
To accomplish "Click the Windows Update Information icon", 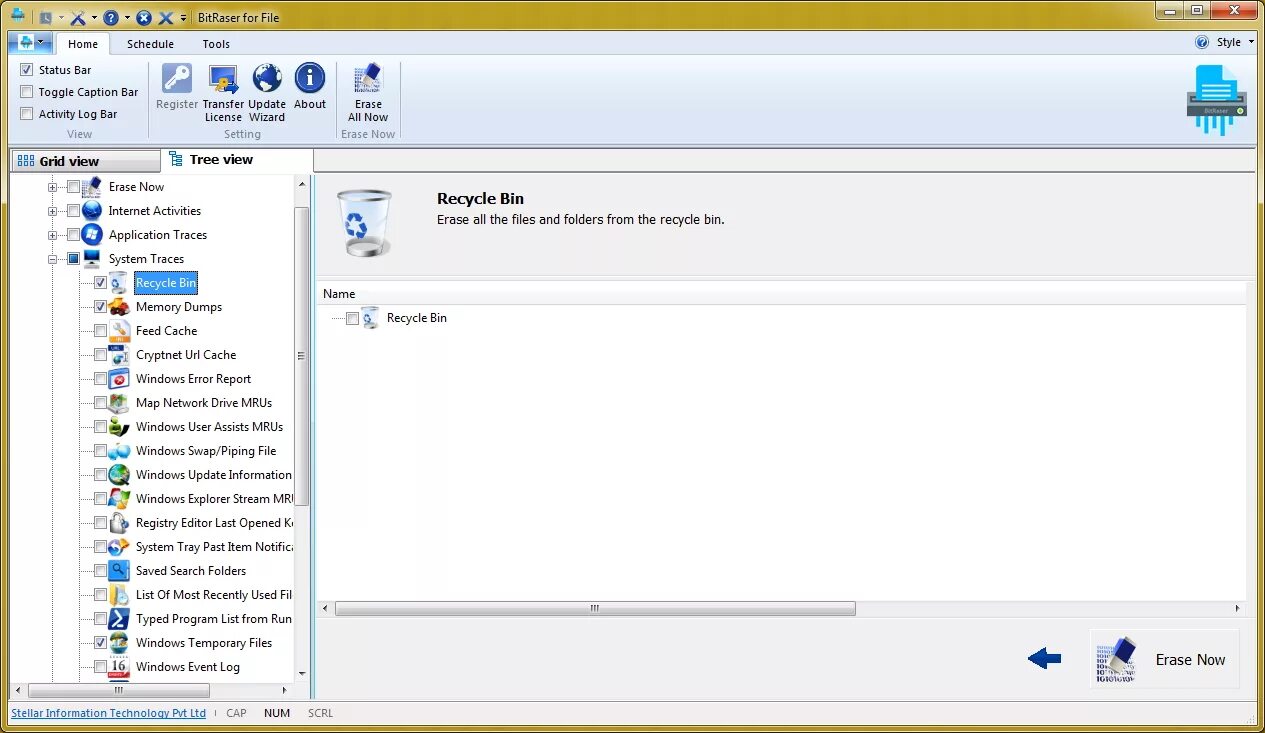I will point(119,475).
